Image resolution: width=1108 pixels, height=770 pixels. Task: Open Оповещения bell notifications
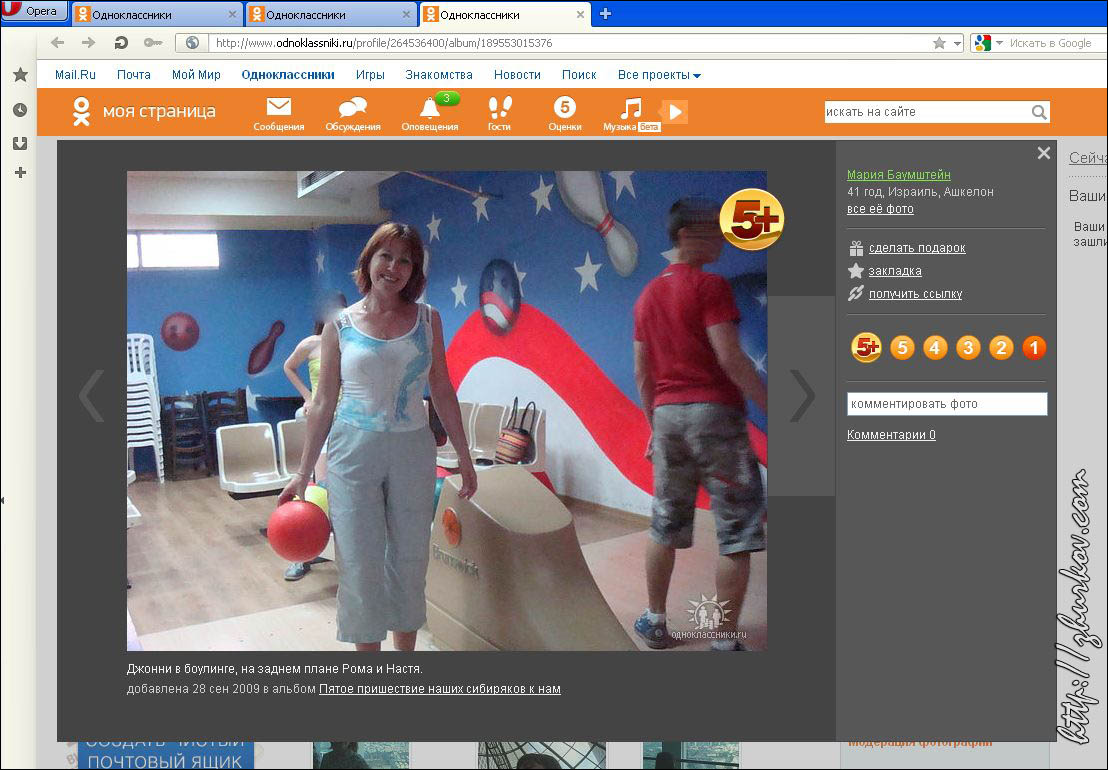point(430,108)
